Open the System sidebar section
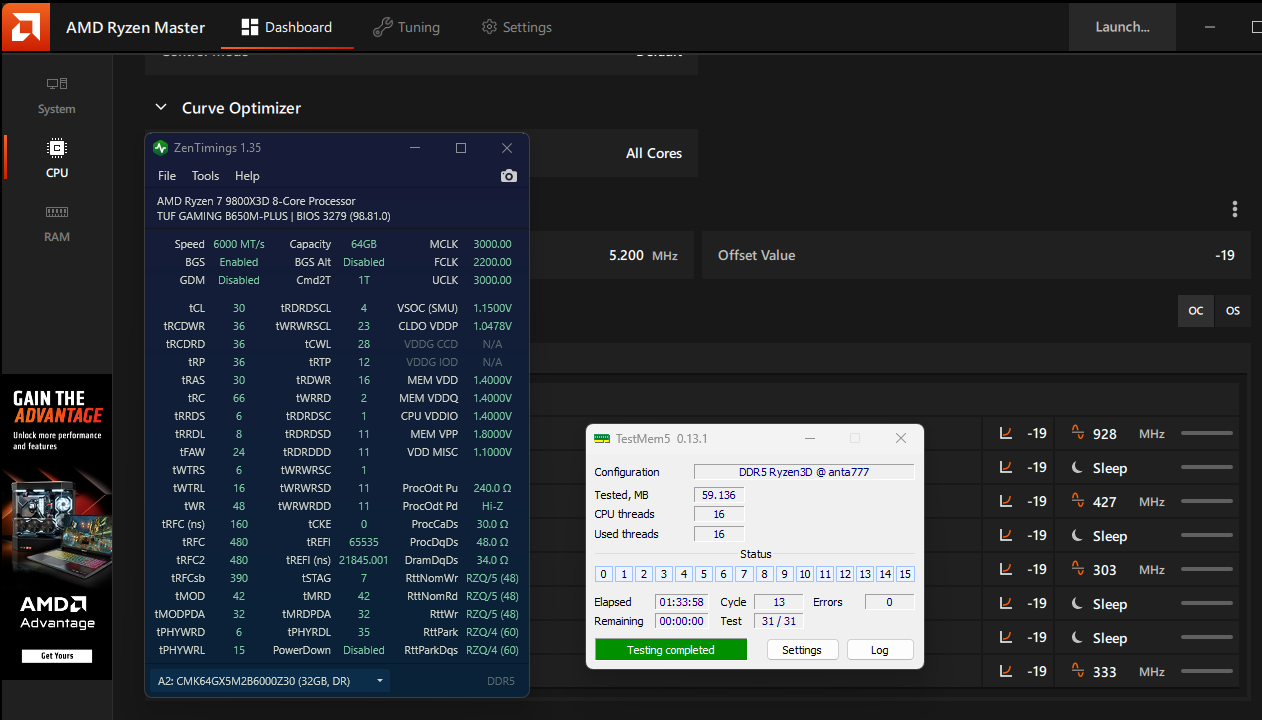Screen dimensions: 1262x720 tap(57, 96)
